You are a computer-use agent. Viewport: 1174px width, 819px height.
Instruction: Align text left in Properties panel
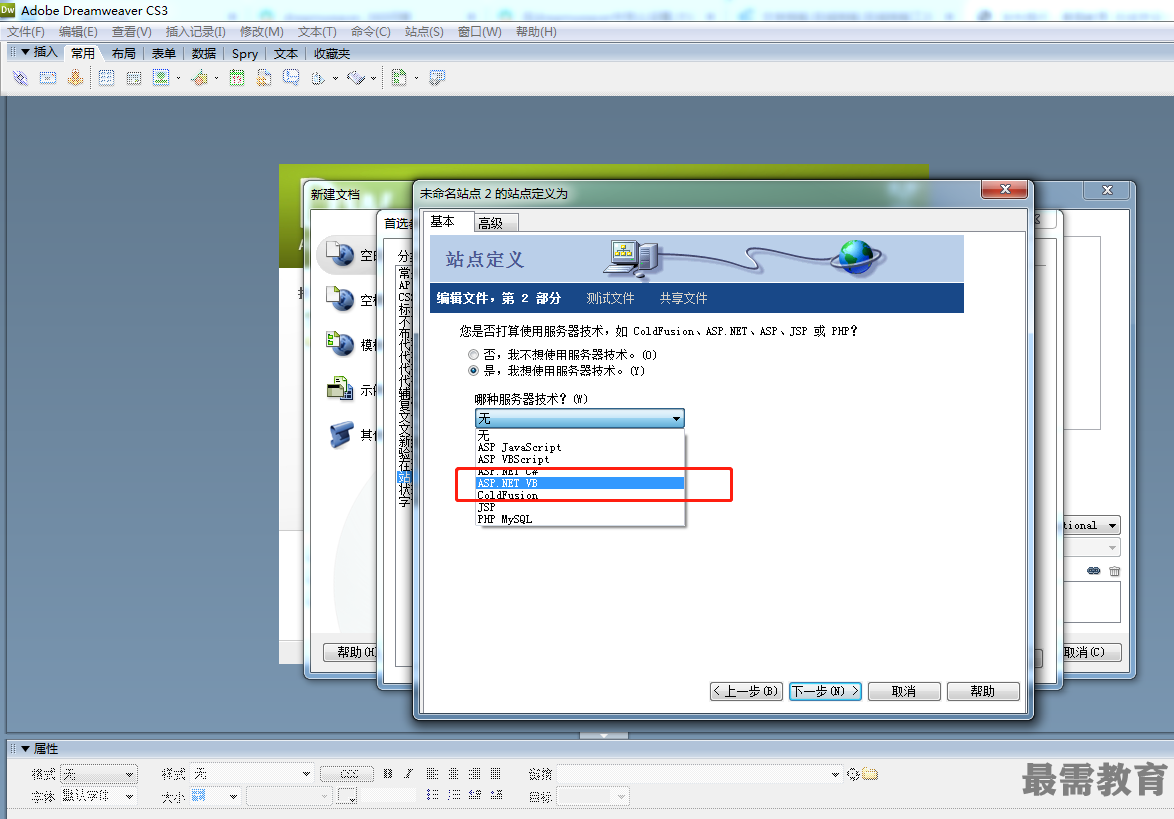pos(432,773)
